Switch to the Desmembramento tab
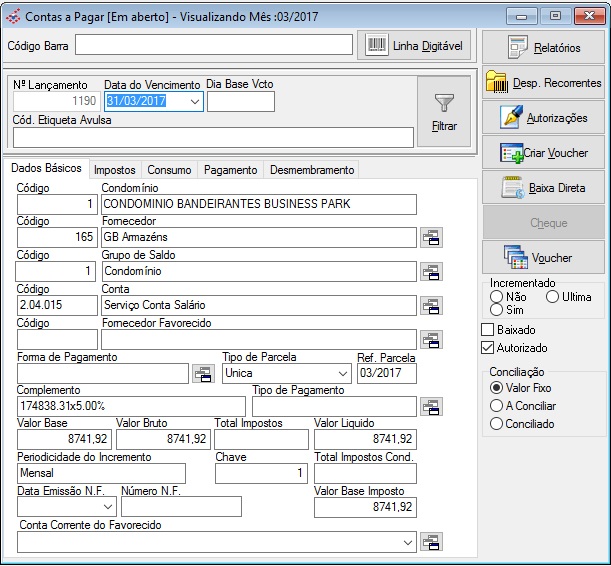Image resolution: width=611 pixels, height=566 pixels. pos(311,170)
